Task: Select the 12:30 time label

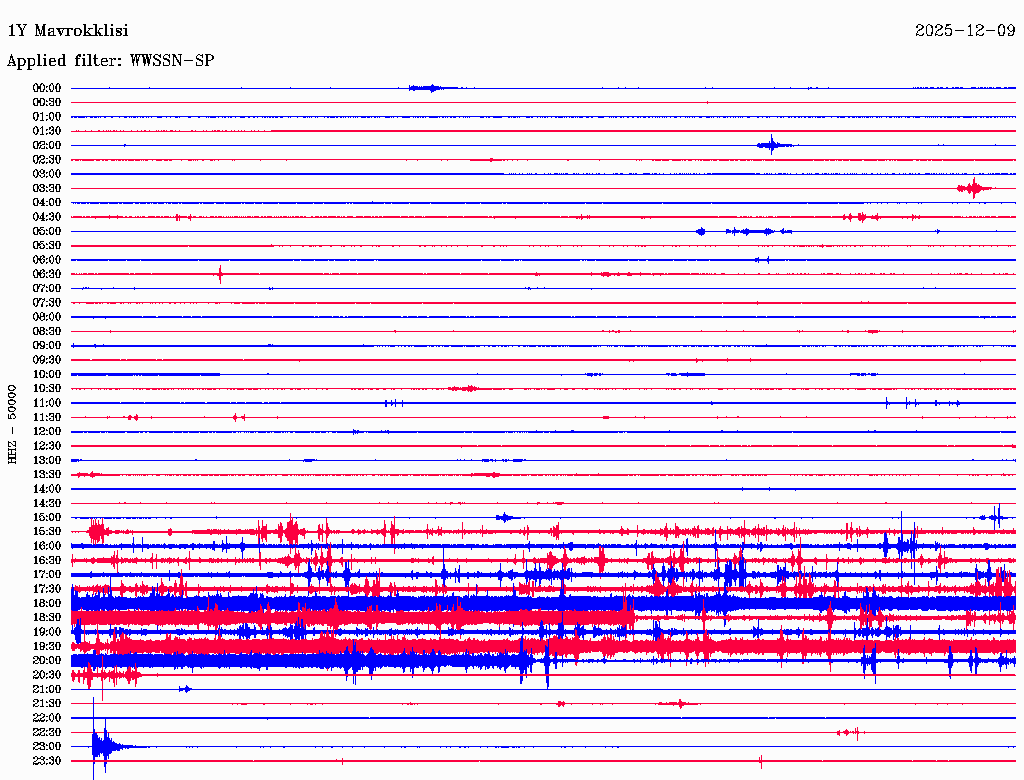Action: tap(47, 446)
